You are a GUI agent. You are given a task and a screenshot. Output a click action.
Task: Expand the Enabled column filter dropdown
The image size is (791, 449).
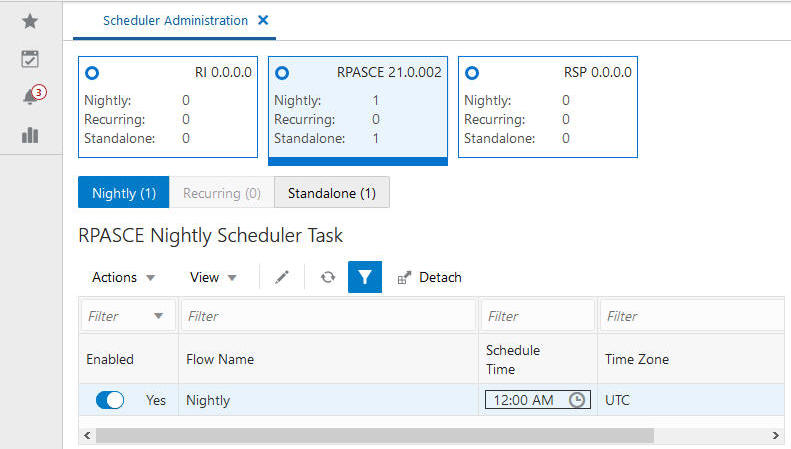(x=158, y=316)
